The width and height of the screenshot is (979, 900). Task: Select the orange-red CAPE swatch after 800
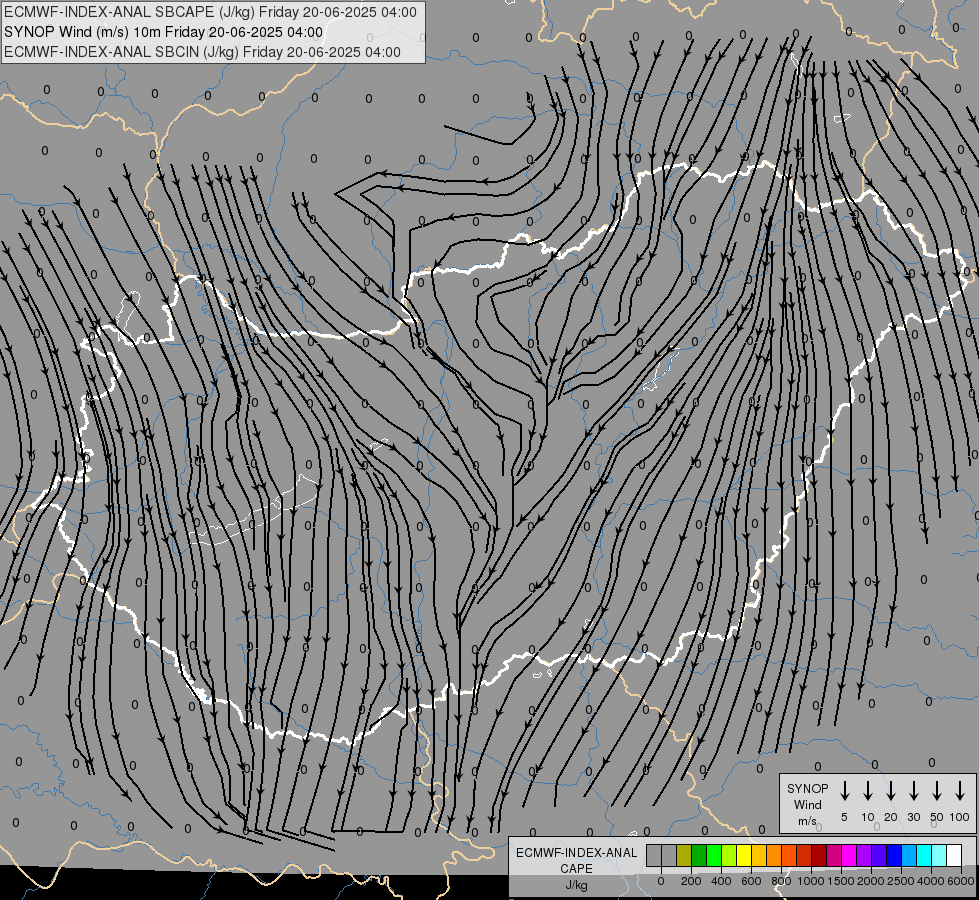click(x=789, y=855)
